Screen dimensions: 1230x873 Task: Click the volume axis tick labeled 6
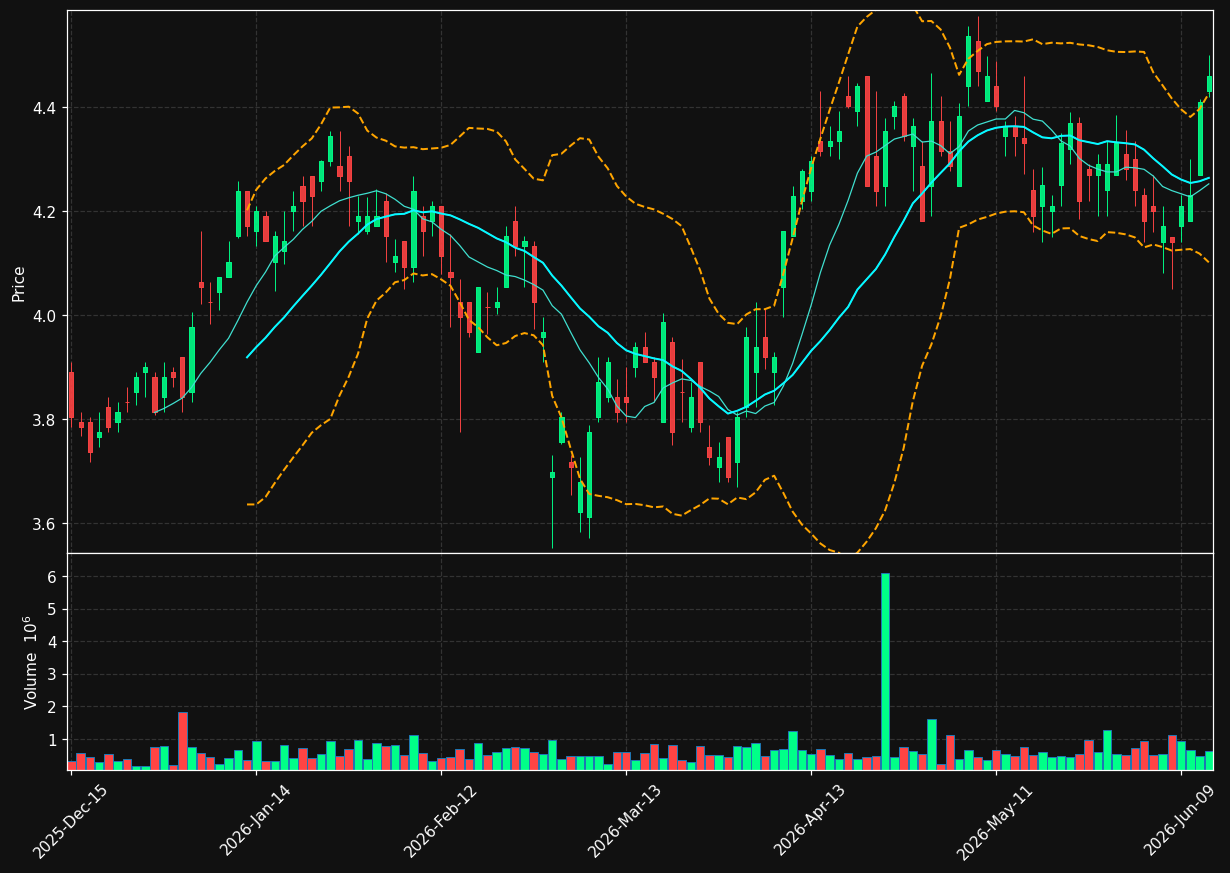click(52, 577)
